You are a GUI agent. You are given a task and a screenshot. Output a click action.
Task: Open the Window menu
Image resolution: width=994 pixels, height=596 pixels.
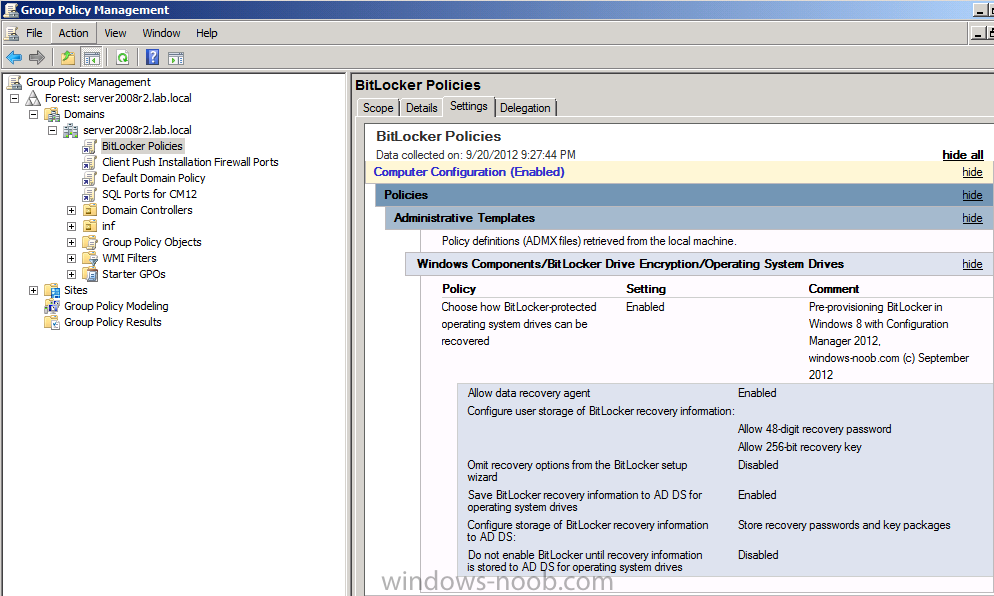[x=161, y=33]
